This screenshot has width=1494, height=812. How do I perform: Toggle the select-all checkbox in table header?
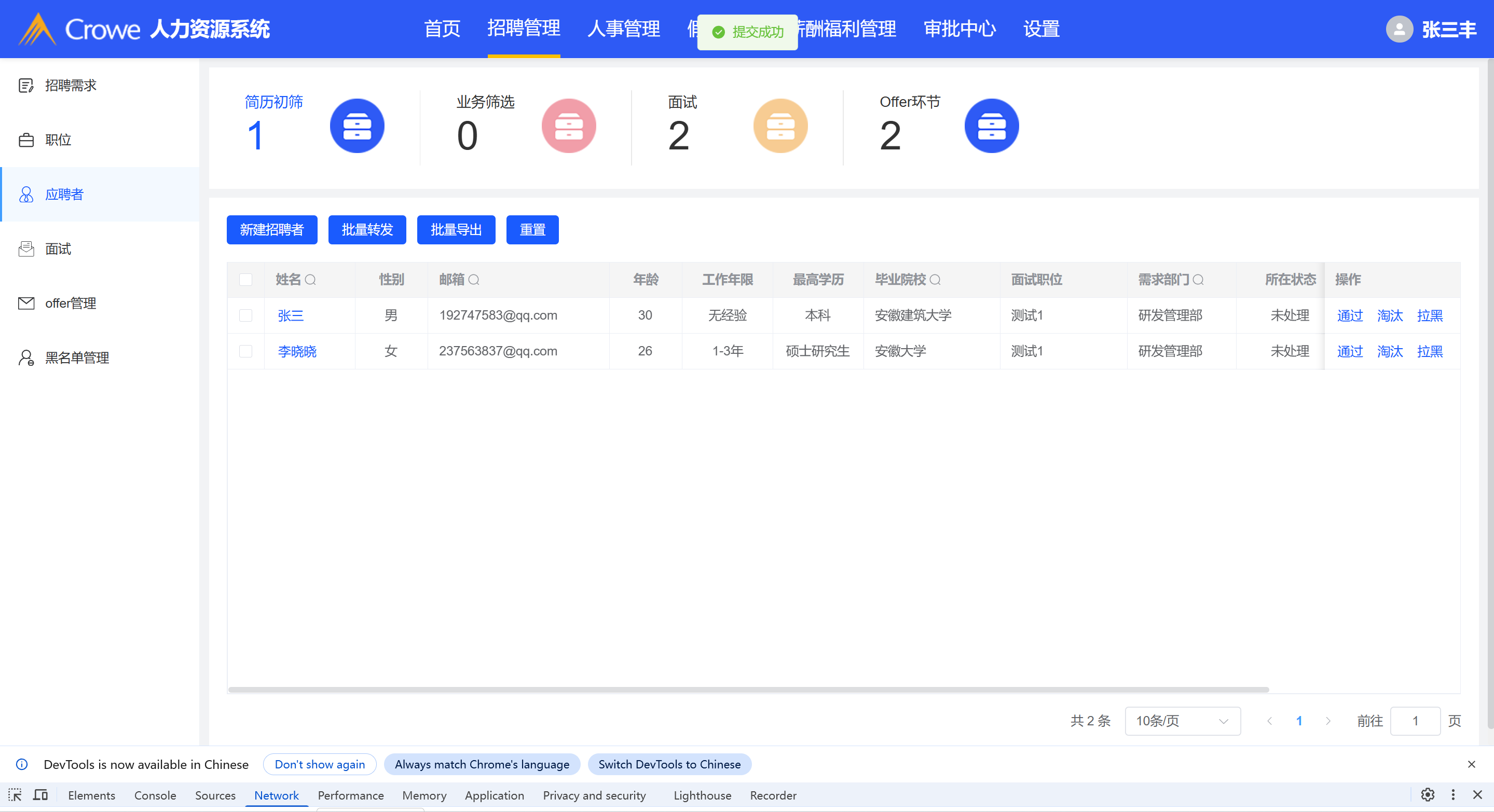coord(246,280)
